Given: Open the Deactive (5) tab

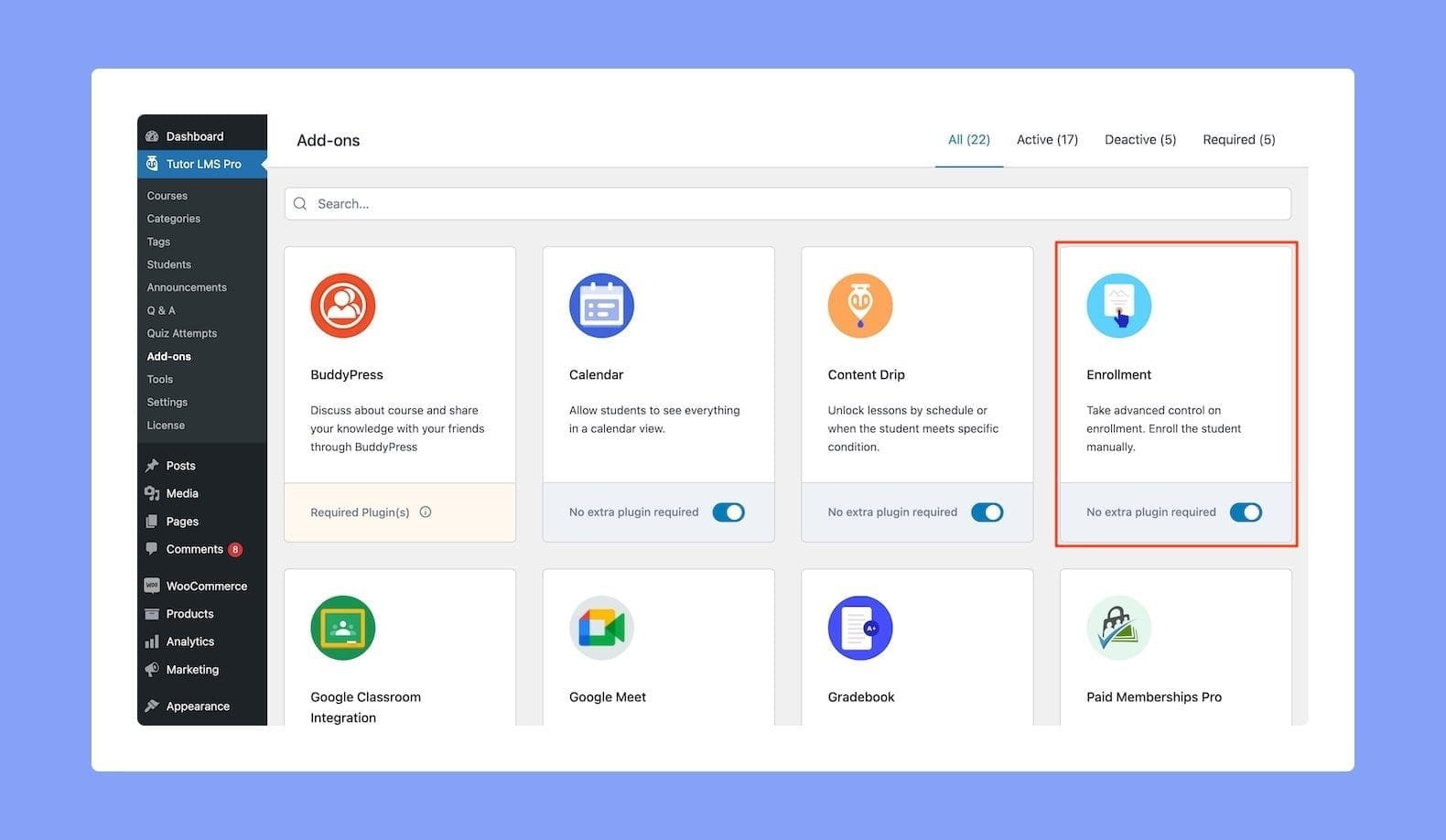Looking at the screenshot, I should [1140, 140].
